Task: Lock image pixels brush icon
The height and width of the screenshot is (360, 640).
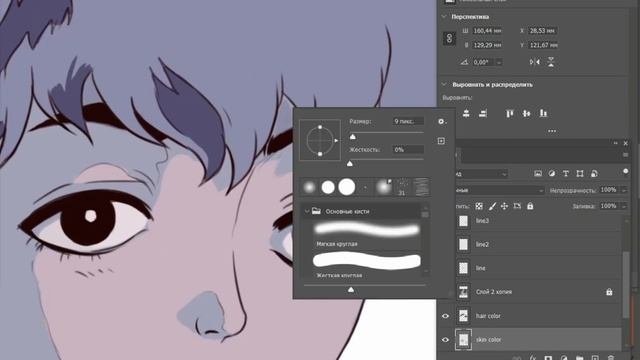Action: (x=492, y=207)
